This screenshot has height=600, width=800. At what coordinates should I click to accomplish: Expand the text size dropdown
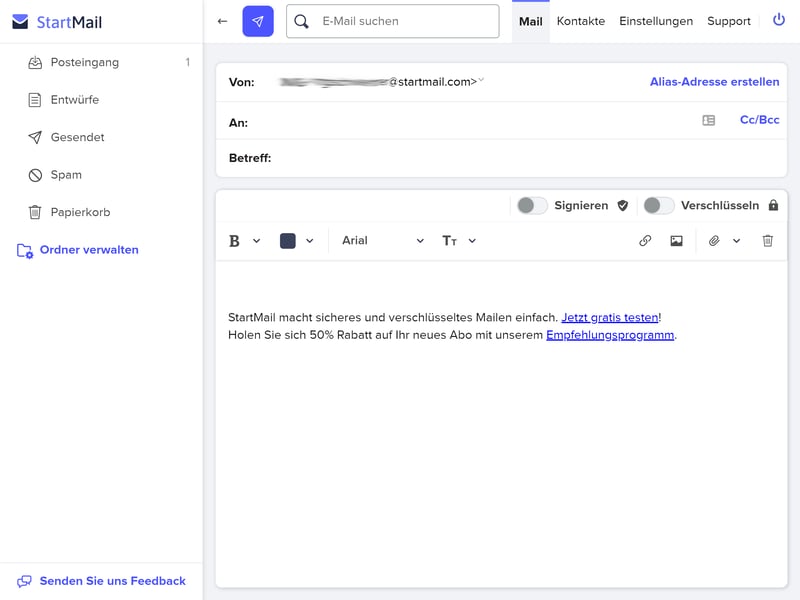(459, 241)
